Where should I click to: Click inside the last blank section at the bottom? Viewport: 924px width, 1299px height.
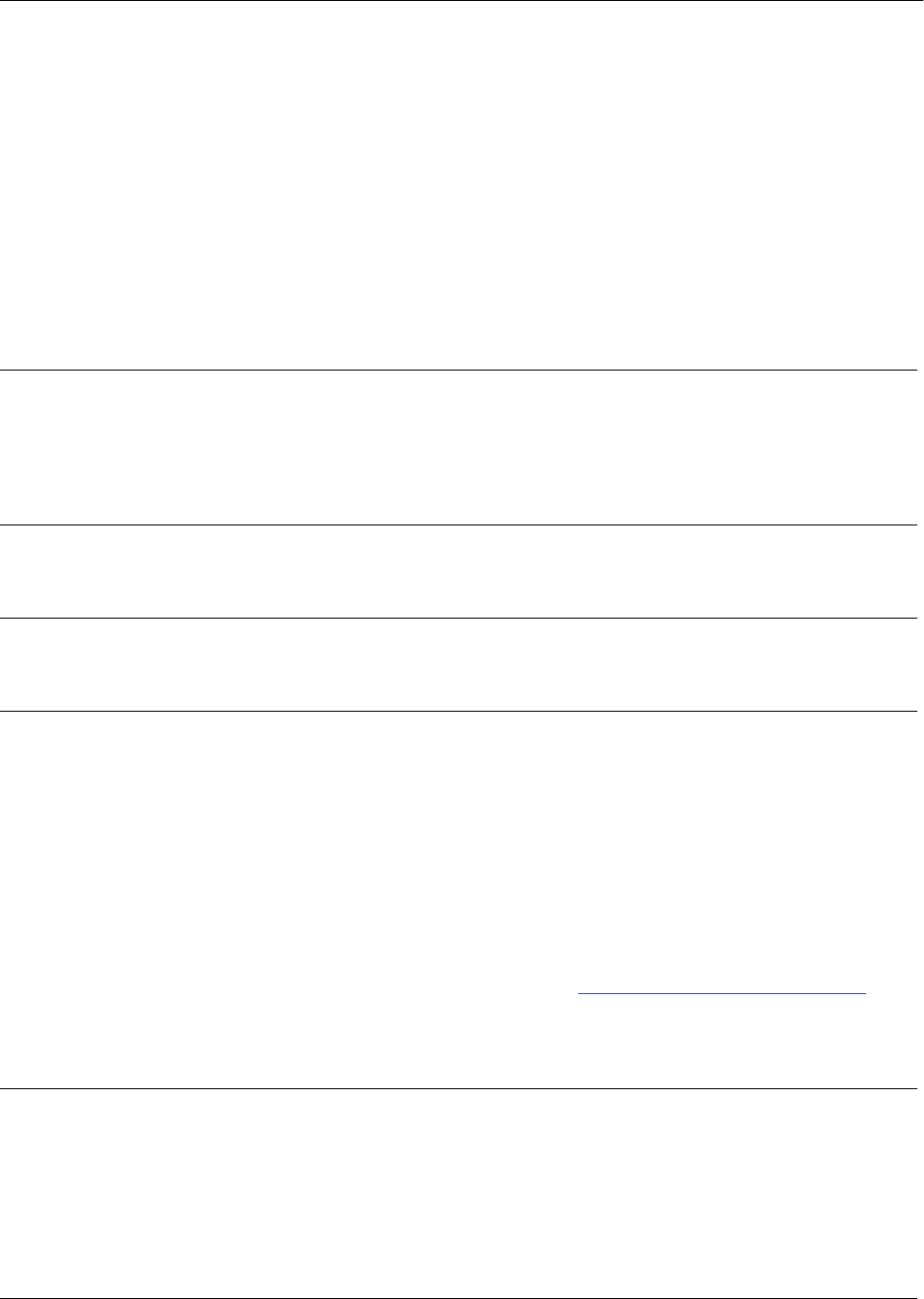[458, 1193]
